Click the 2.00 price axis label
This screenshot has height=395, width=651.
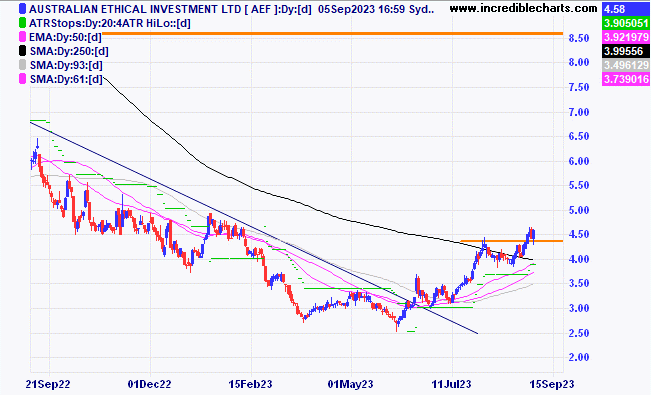578,357
